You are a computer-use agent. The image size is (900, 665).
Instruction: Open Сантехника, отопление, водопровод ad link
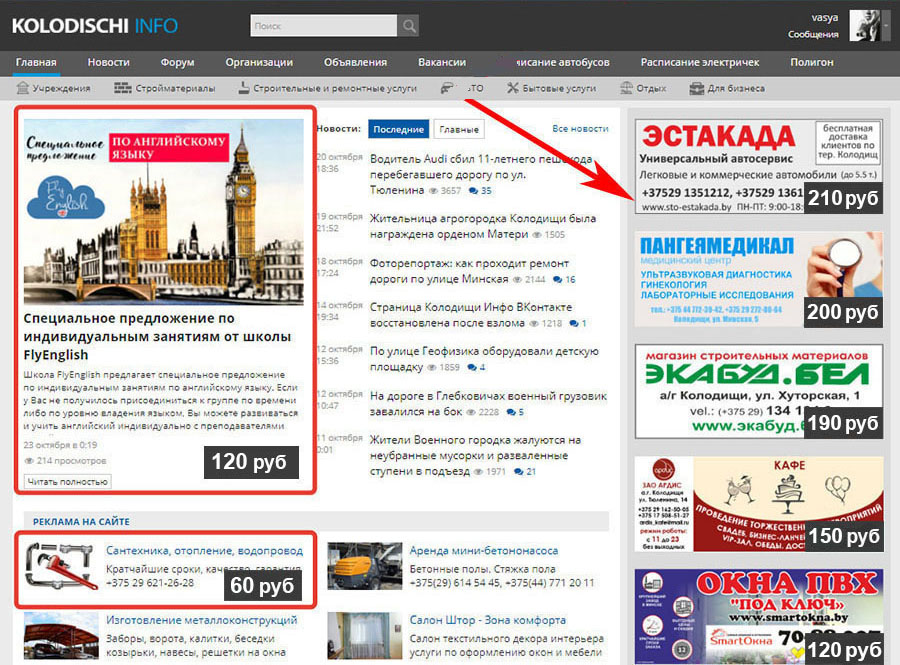pyautogui.click(x=204, y=550)
